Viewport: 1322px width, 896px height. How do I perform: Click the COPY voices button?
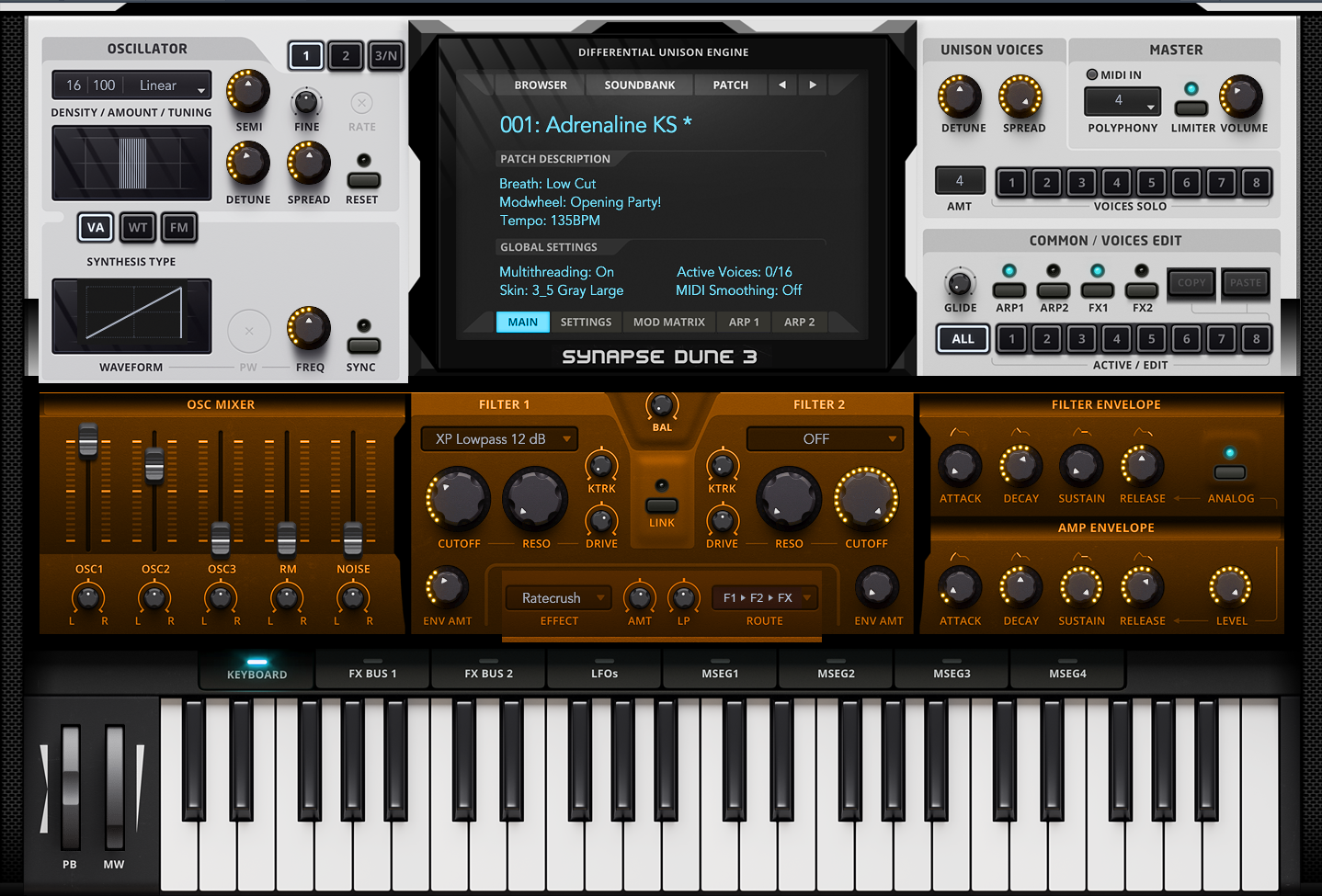point(1191,283)
